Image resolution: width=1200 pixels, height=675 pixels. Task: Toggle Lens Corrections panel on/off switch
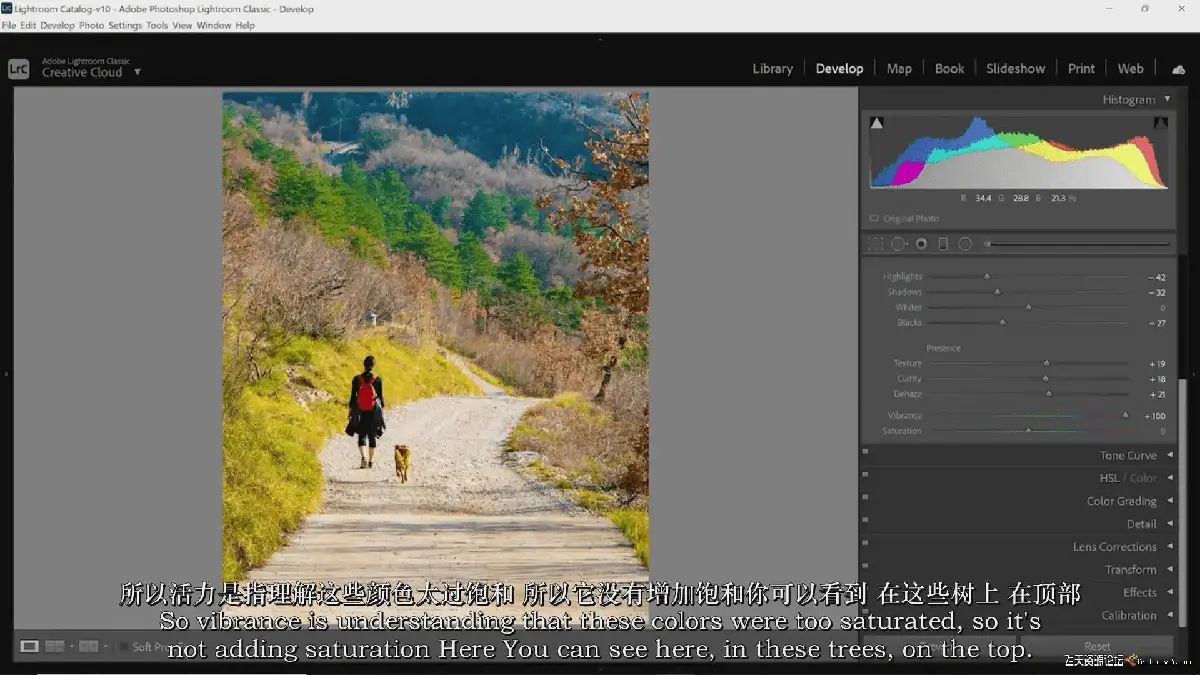pos(865,544)
